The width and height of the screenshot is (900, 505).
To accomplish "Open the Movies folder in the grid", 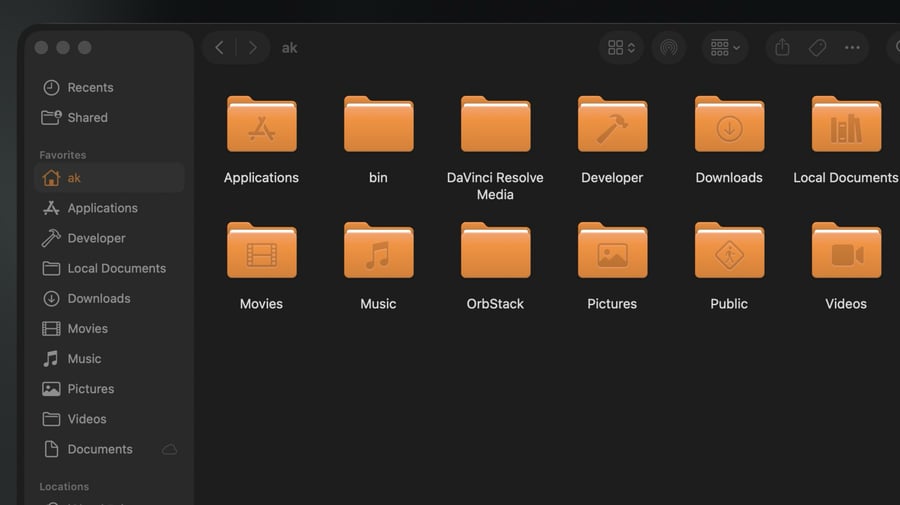I will pos(262,250).
